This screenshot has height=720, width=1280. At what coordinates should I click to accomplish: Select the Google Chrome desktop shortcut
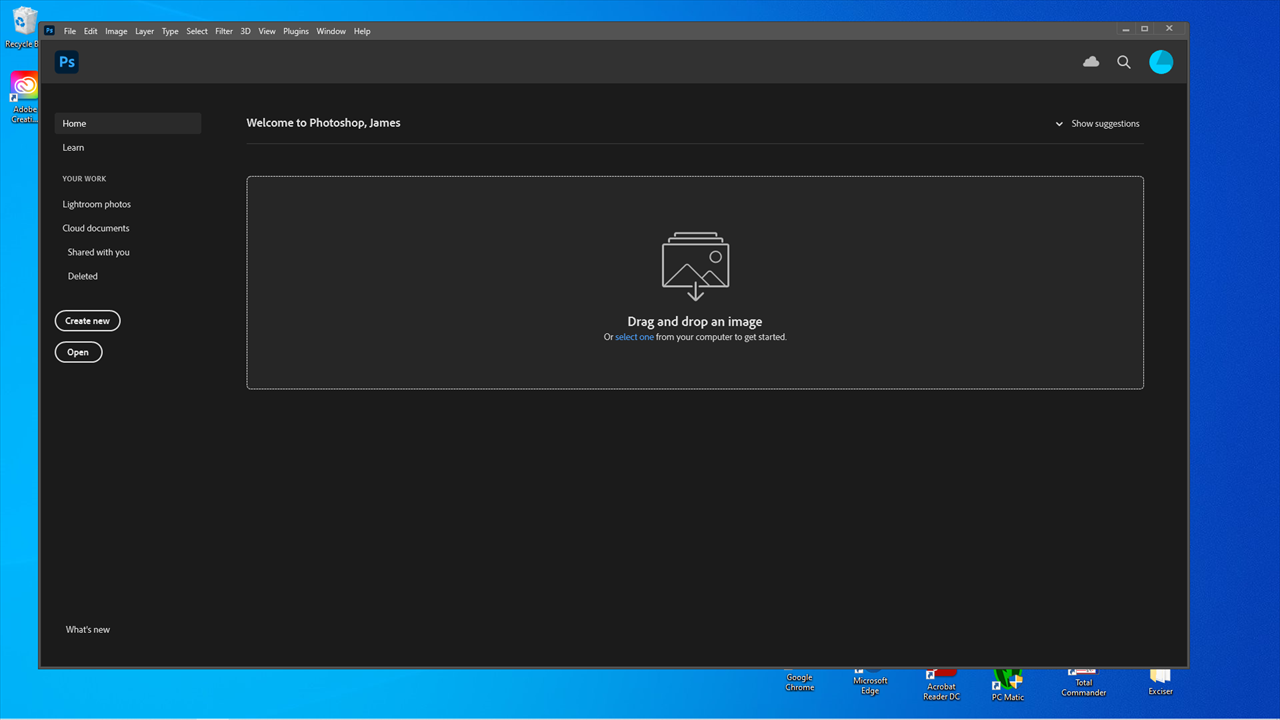[x=799, y=682]
